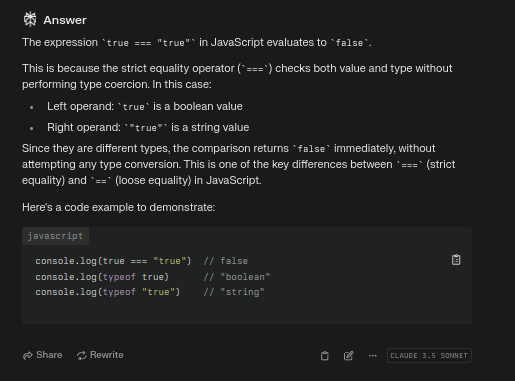This screenshot has width=515, height=381.
Task: Edit the query with pencil icon
Action: 349,356
